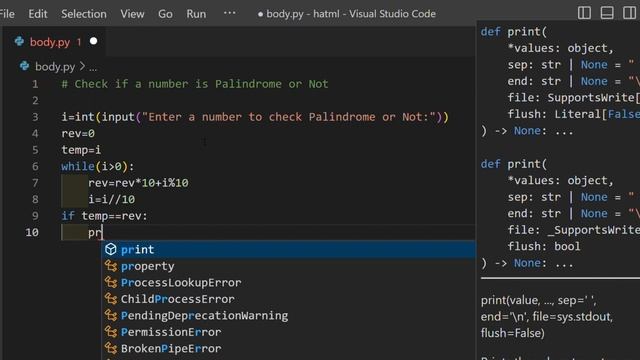Image resolution: width=640 pixels, height=360 pixels.
Task: Click the print(value, ..., sep=' ', docstring text
Action: click(x=538, y=300)
